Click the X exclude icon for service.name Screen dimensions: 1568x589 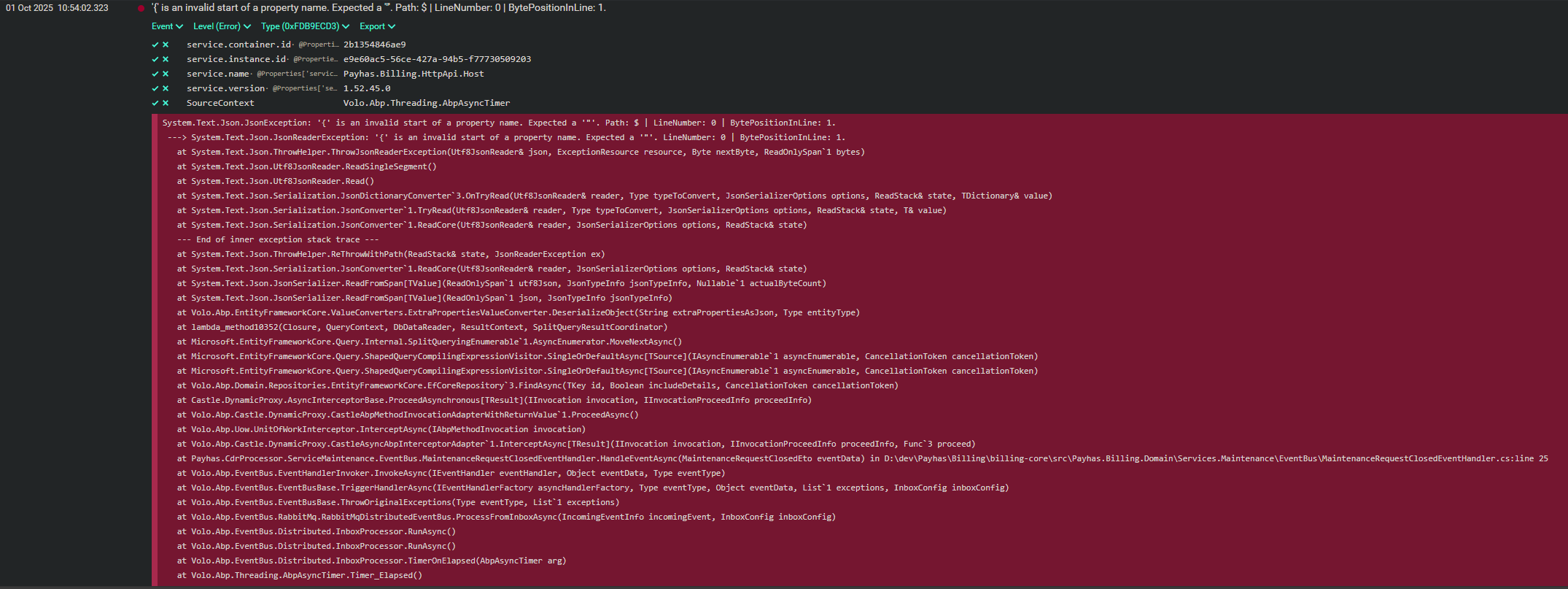(x=166, y=74)
